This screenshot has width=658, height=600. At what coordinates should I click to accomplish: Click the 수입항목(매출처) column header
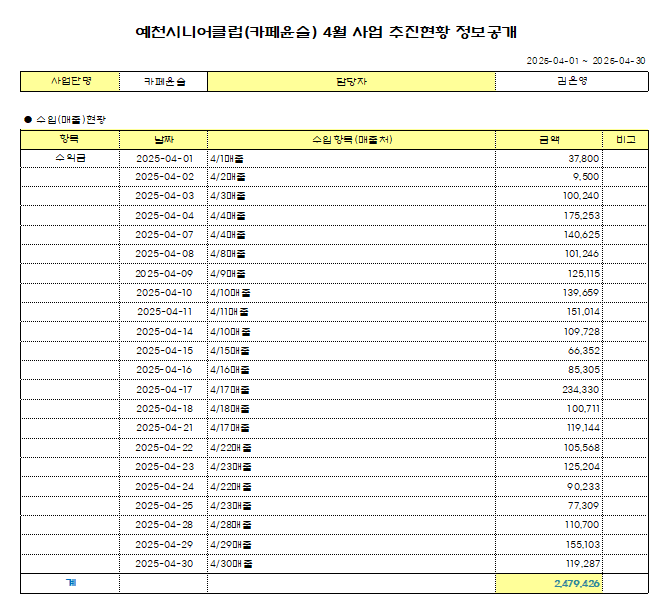point(352,140)
